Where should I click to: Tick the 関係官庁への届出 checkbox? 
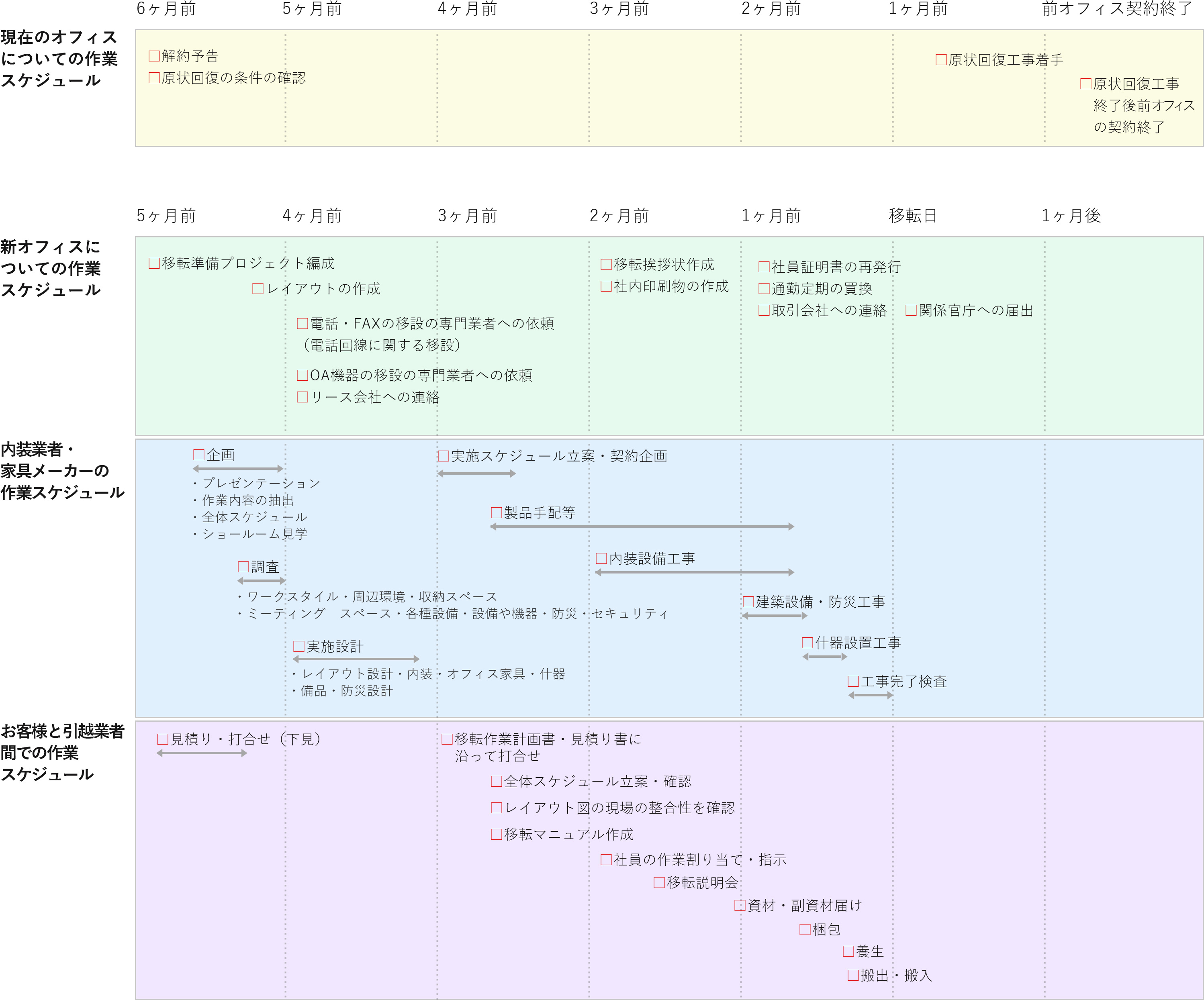911,310
